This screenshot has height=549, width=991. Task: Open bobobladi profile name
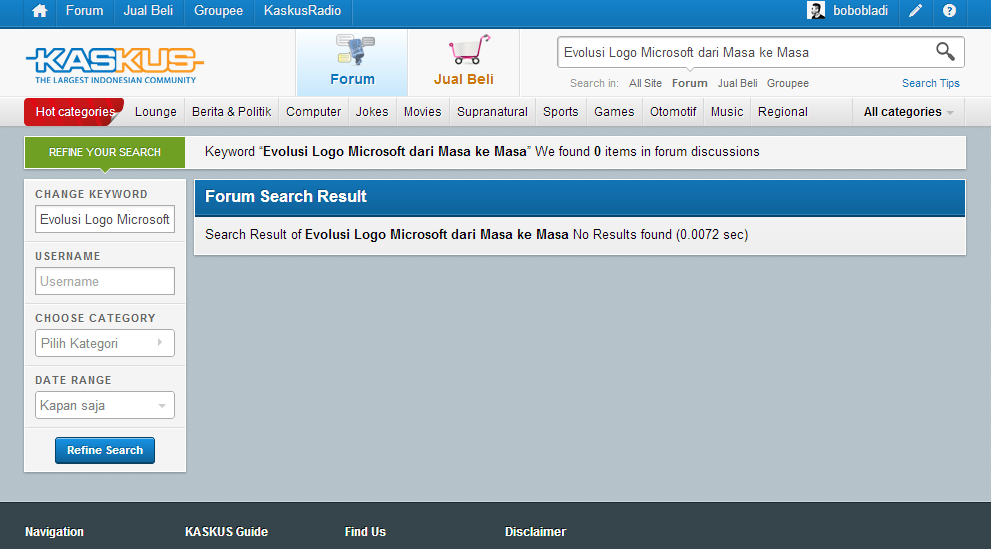click(860, 11)
